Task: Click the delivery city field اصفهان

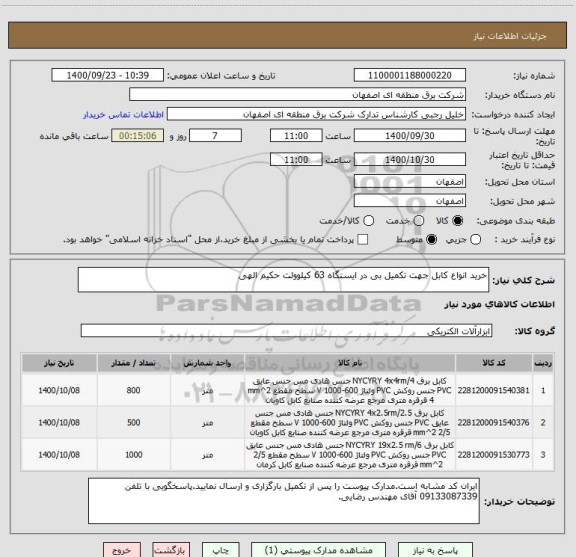Action: (410, 201)
